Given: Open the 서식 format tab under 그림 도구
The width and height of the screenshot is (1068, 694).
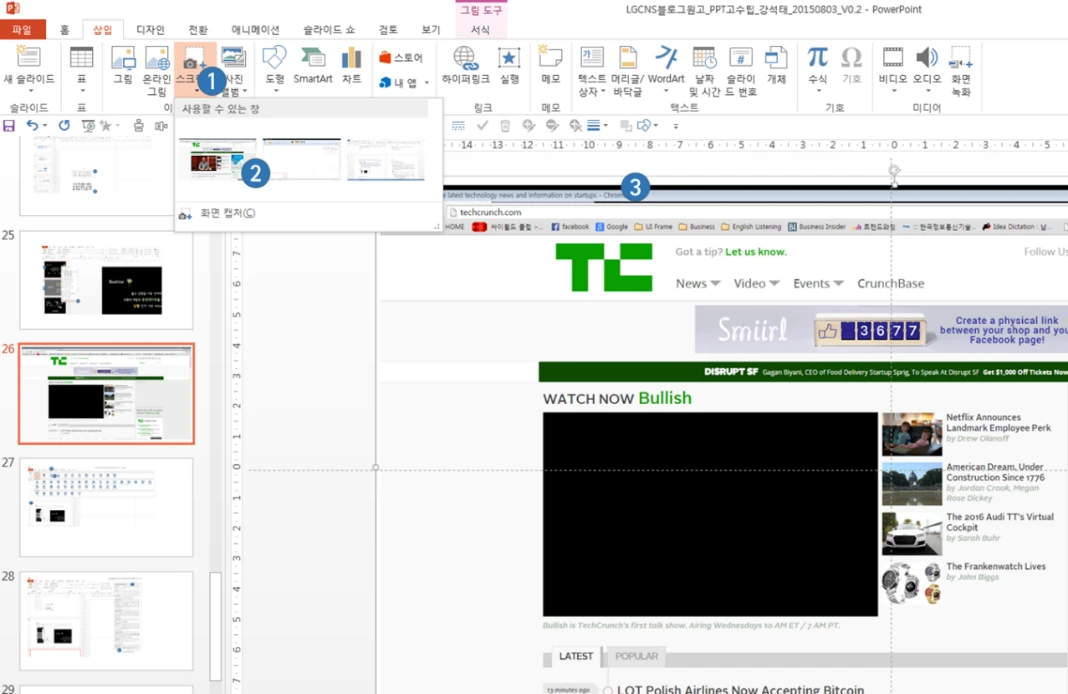Looking at the screenshot, I should pos(480,29).
